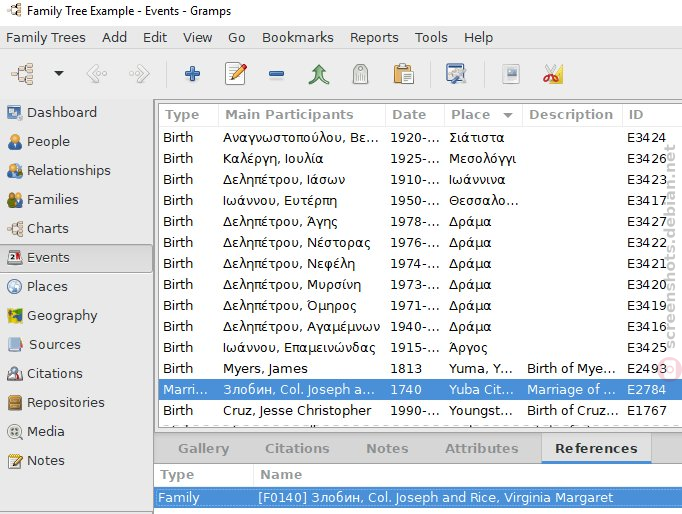Click the Δράμα place in row E3416
This screenshot has height=514, width=682.
[470, 327]
